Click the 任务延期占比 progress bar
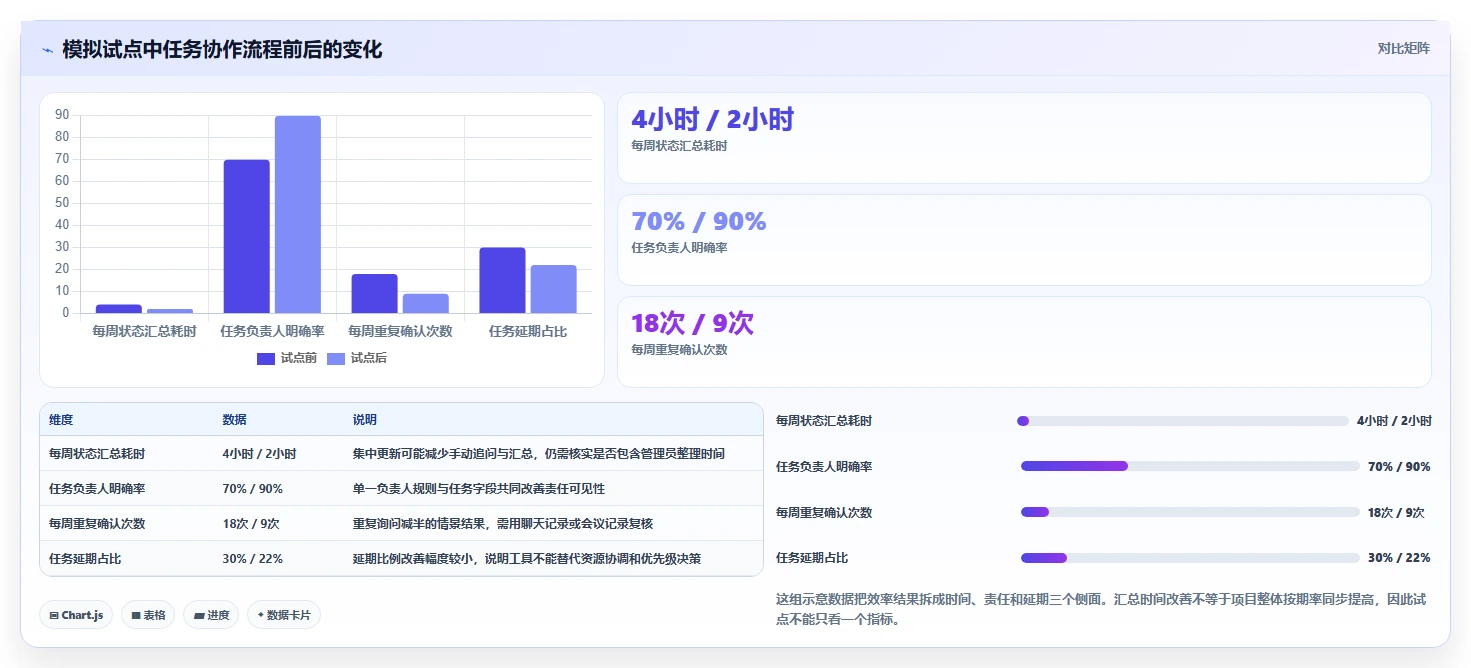 pos(1190,558)
